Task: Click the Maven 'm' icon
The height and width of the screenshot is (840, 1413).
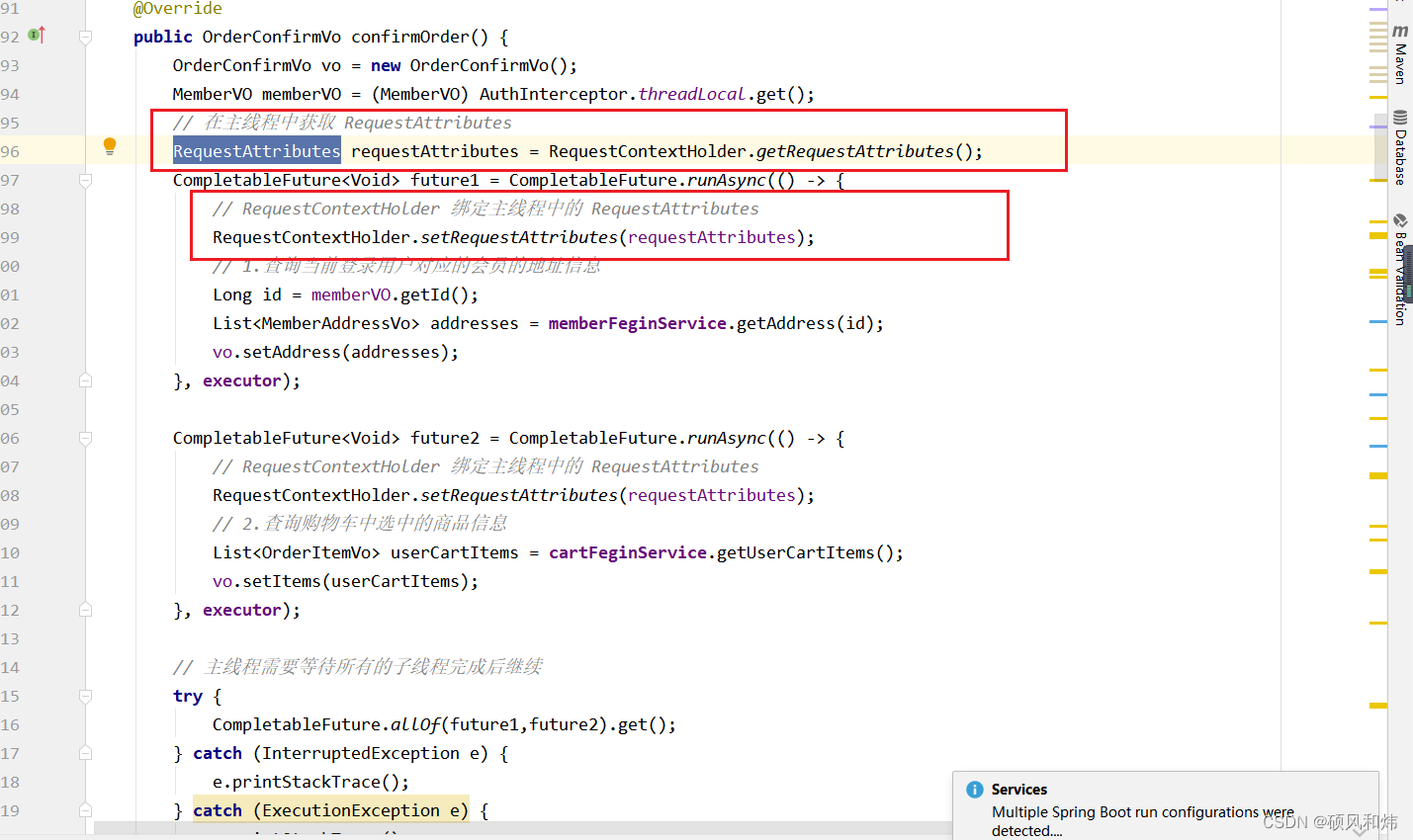Action: pos(1400,32)
